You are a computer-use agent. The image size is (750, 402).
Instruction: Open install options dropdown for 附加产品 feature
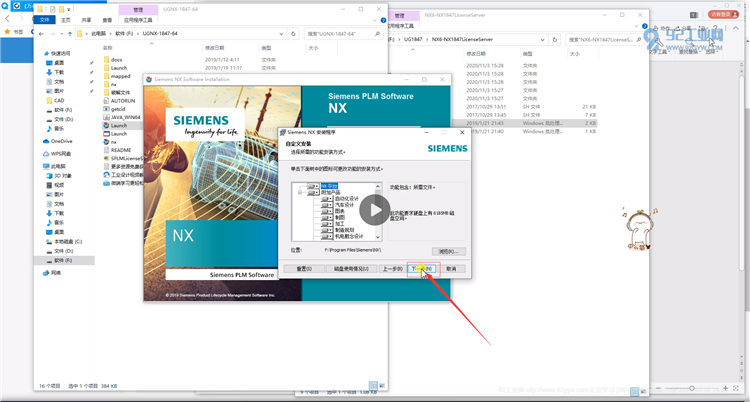point(313,192)
